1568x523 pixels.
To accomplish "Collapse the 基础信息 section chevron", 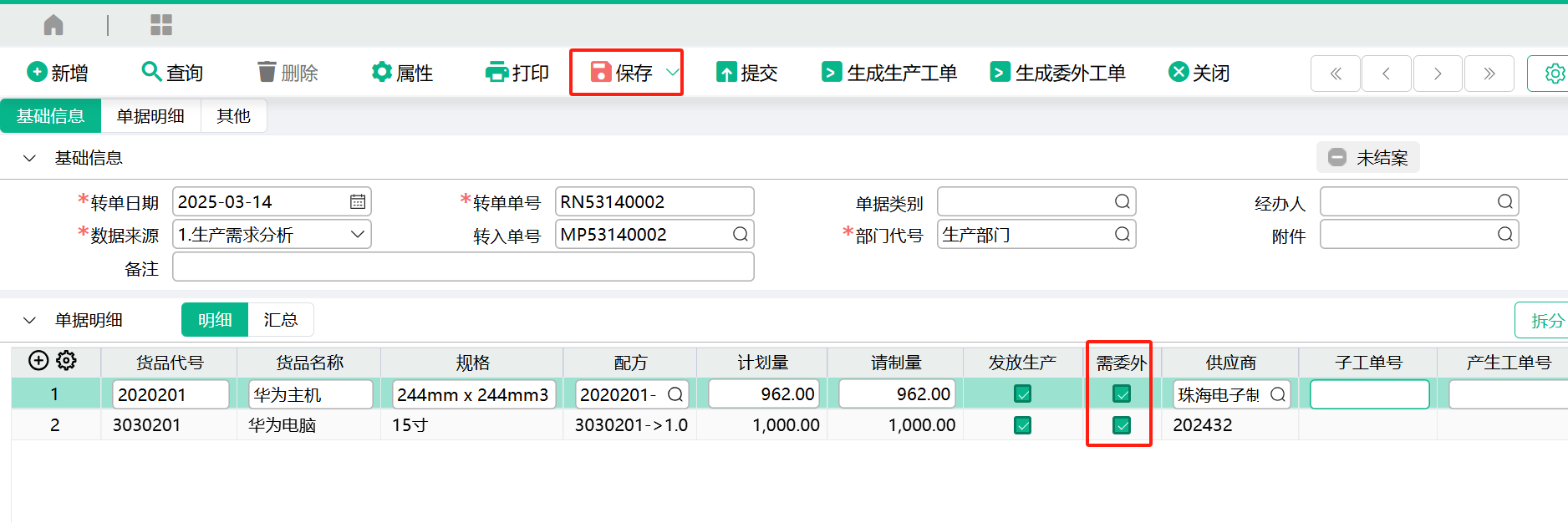I will point(30,158).
